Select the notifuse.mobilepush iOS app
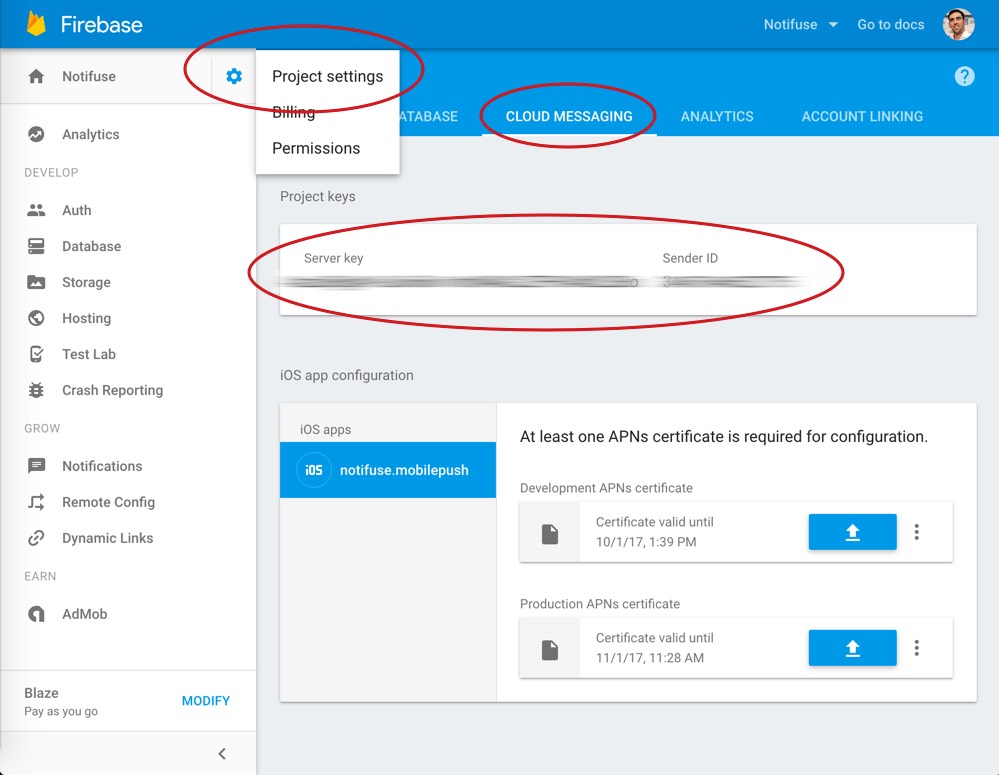 388,470
